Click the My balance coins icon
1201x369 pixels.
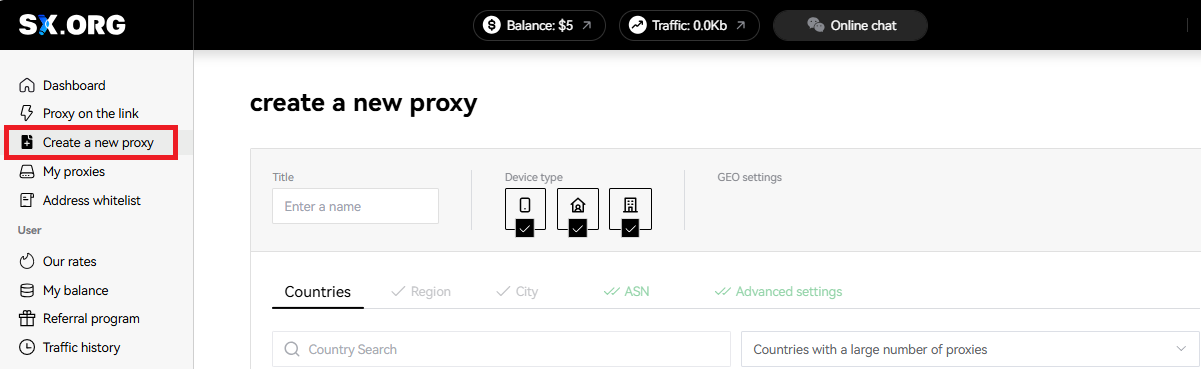click(27, 291)
